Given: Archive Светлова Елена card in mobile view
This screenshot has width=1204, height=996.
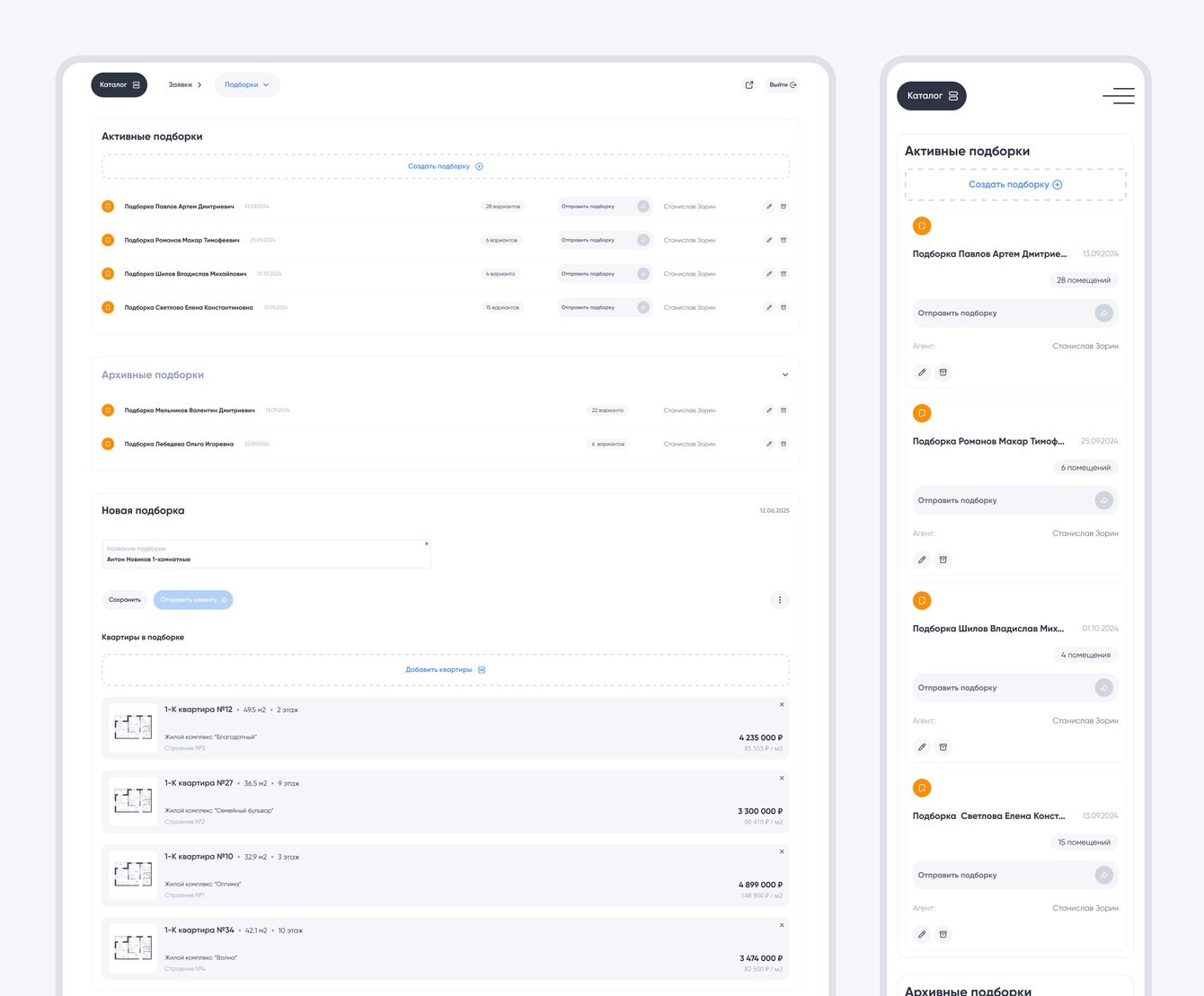Looking at the screenshot, I should [943, 934].
